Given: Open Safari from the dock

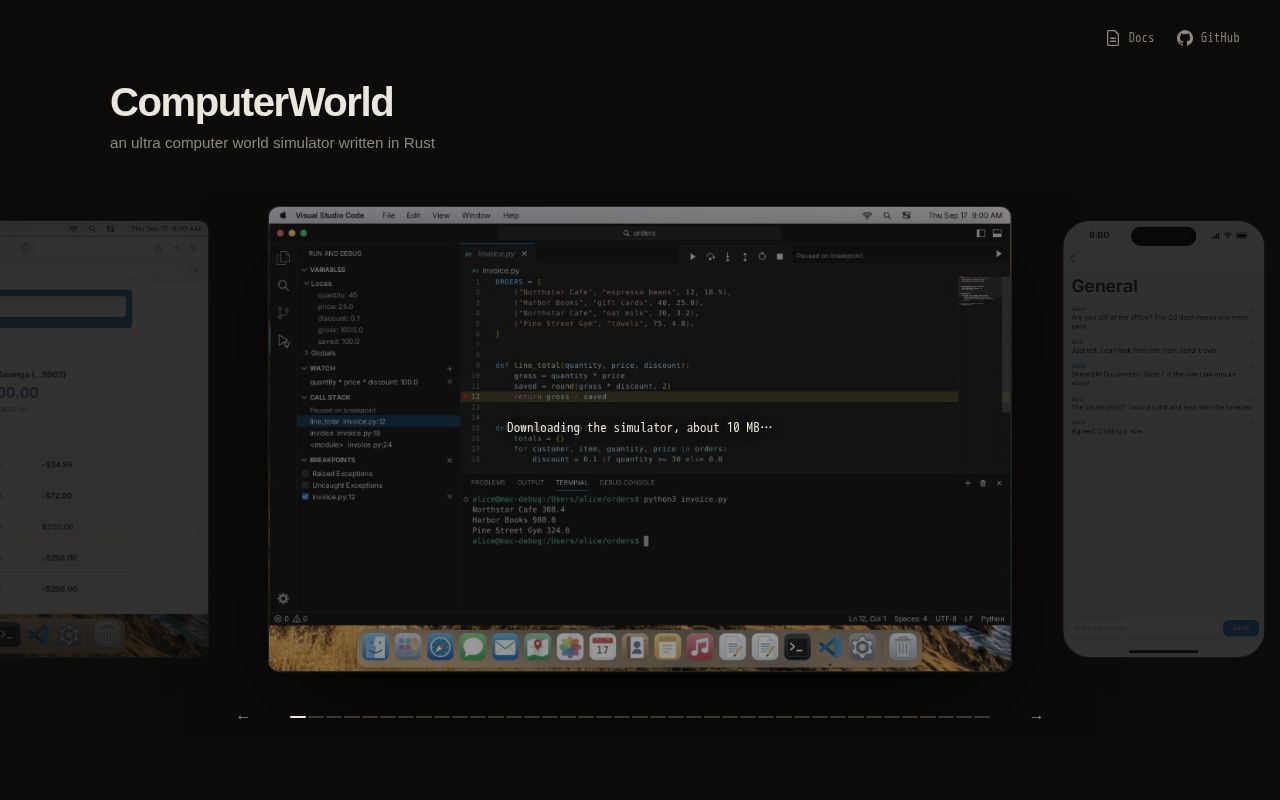Looking at the screenshot, I should click(440, 647).
